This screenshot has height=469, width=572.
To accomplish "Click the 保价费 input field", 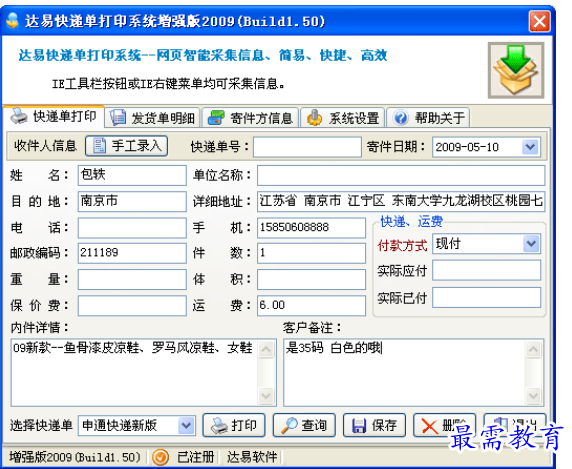I will pyautogui.click(x=132, y=305).
